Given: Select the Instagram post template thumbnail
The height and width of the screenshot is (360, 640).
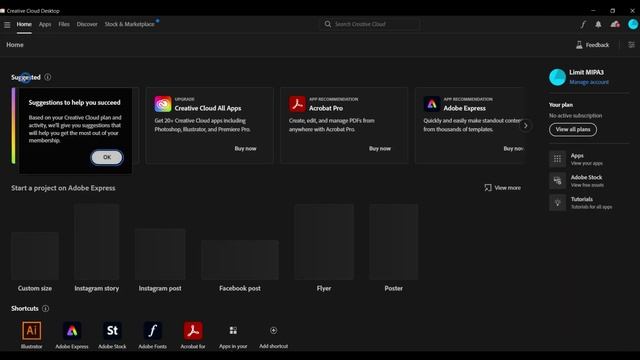Looking at the screenshot, I should click(160, 254).
